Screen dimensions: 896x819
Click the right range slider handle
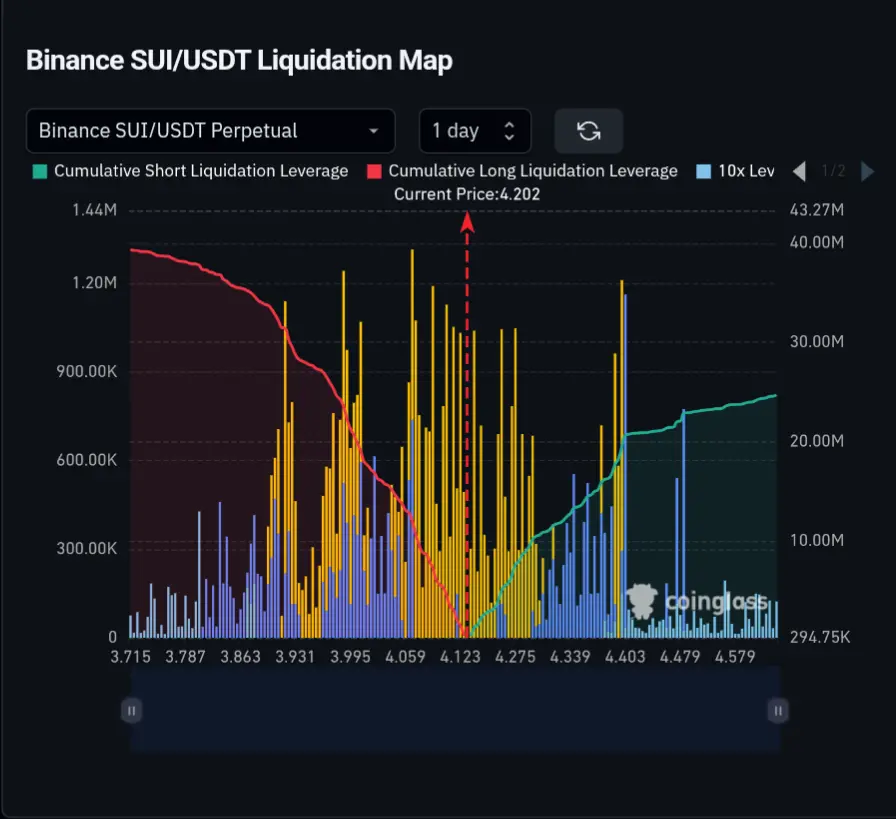778,711
